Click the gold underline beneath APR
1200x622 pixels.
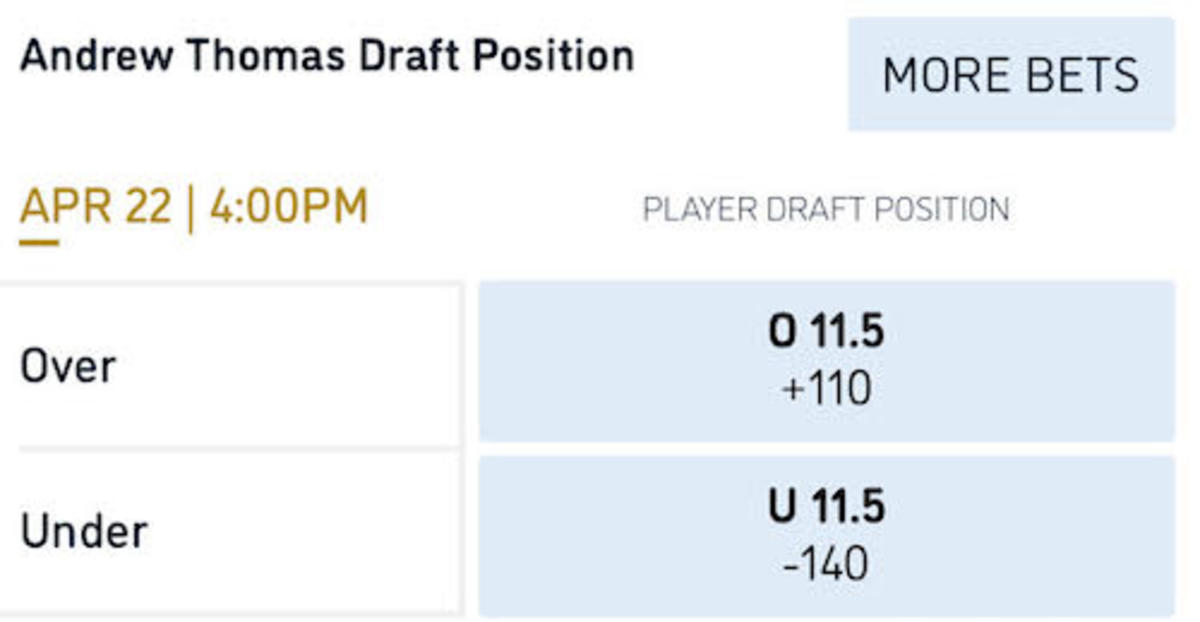(x=39, y=241)
